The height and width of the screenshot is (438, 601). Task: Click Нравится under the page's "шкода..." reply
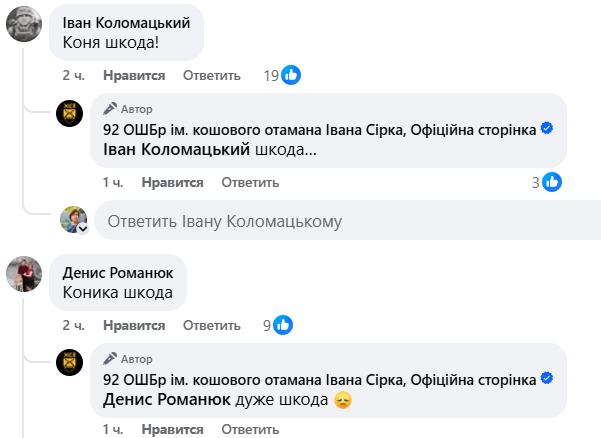point(172,182)
